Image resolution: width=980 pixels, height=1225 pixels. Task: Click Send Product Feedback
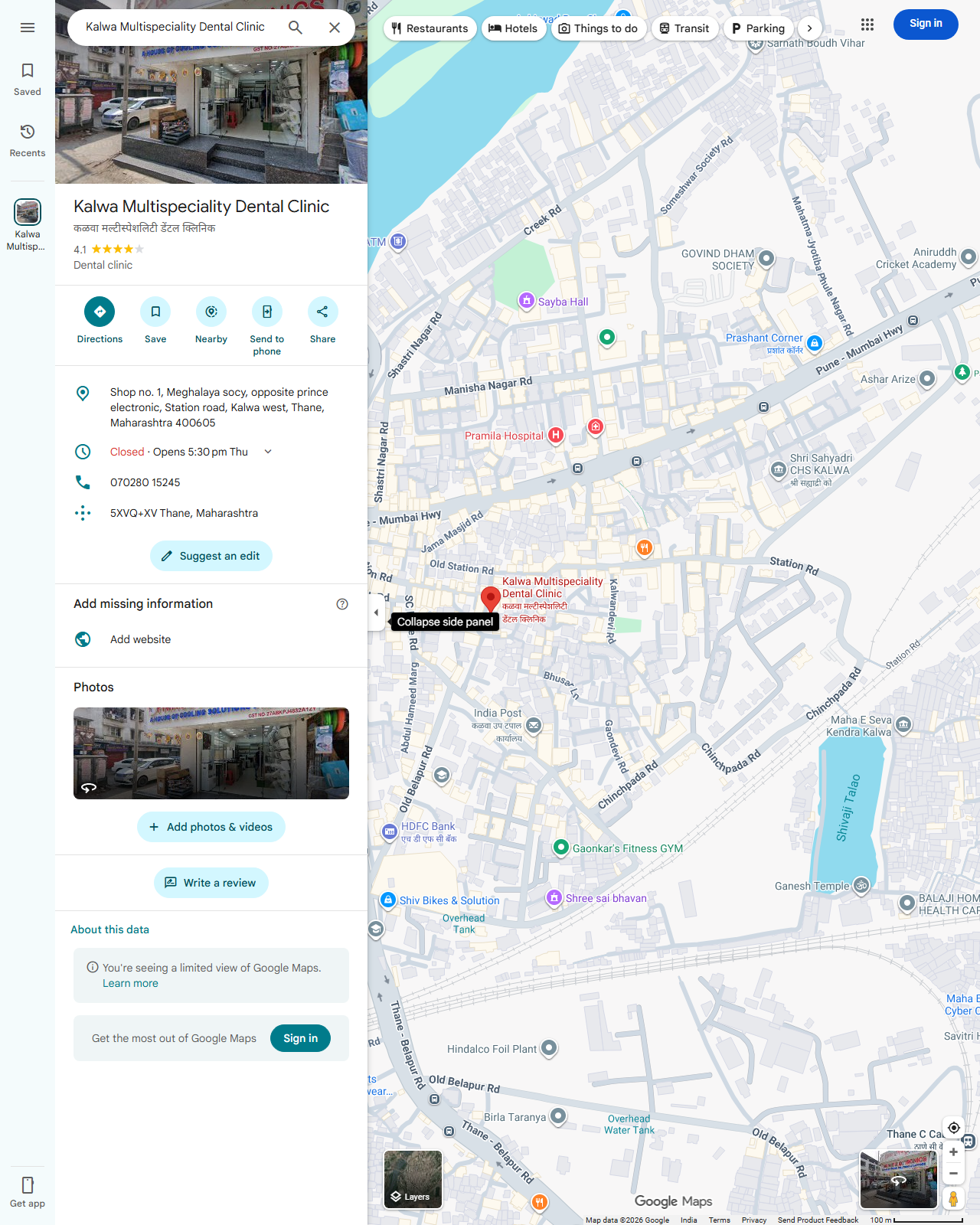pyautogui.click(x=818, y=1220)
